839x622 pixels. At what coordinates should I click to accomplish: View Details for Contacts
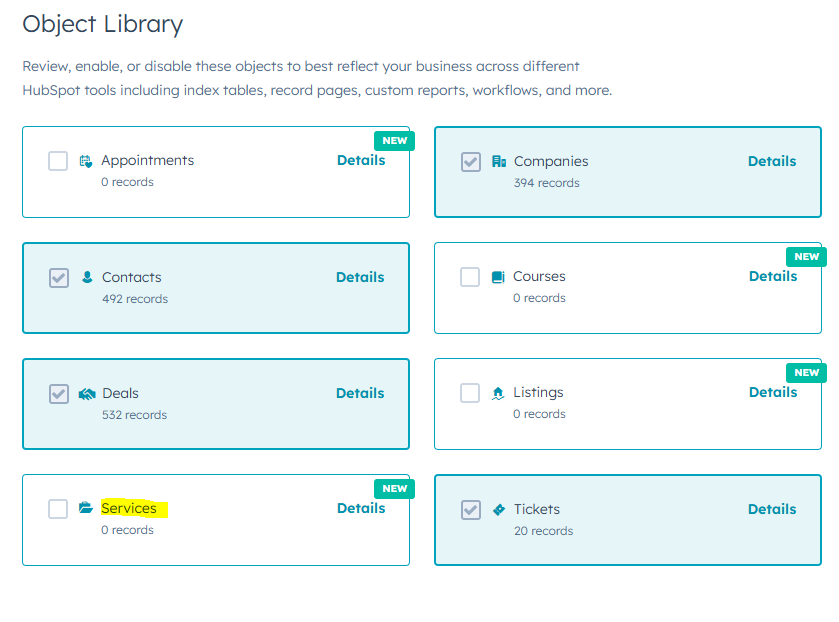click(x=360, y=277)
